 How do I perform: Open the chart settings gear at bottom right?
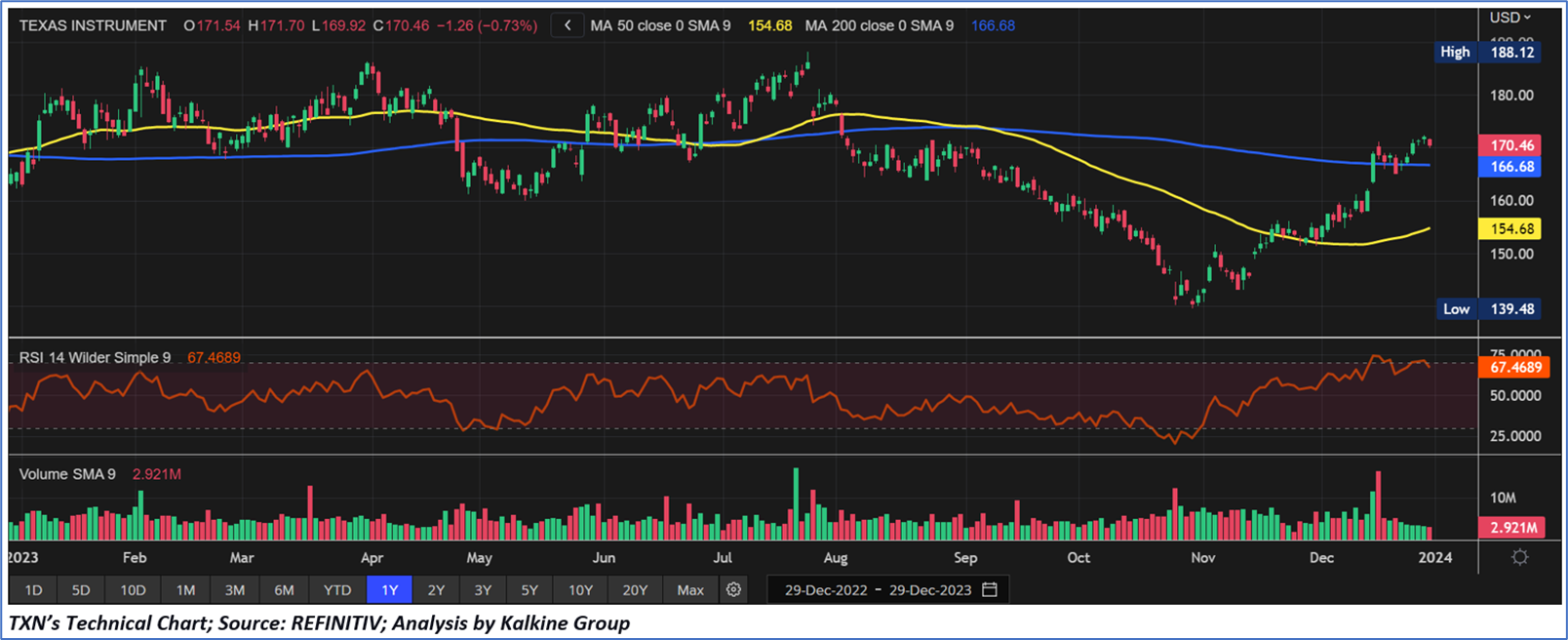(1519, 557)
